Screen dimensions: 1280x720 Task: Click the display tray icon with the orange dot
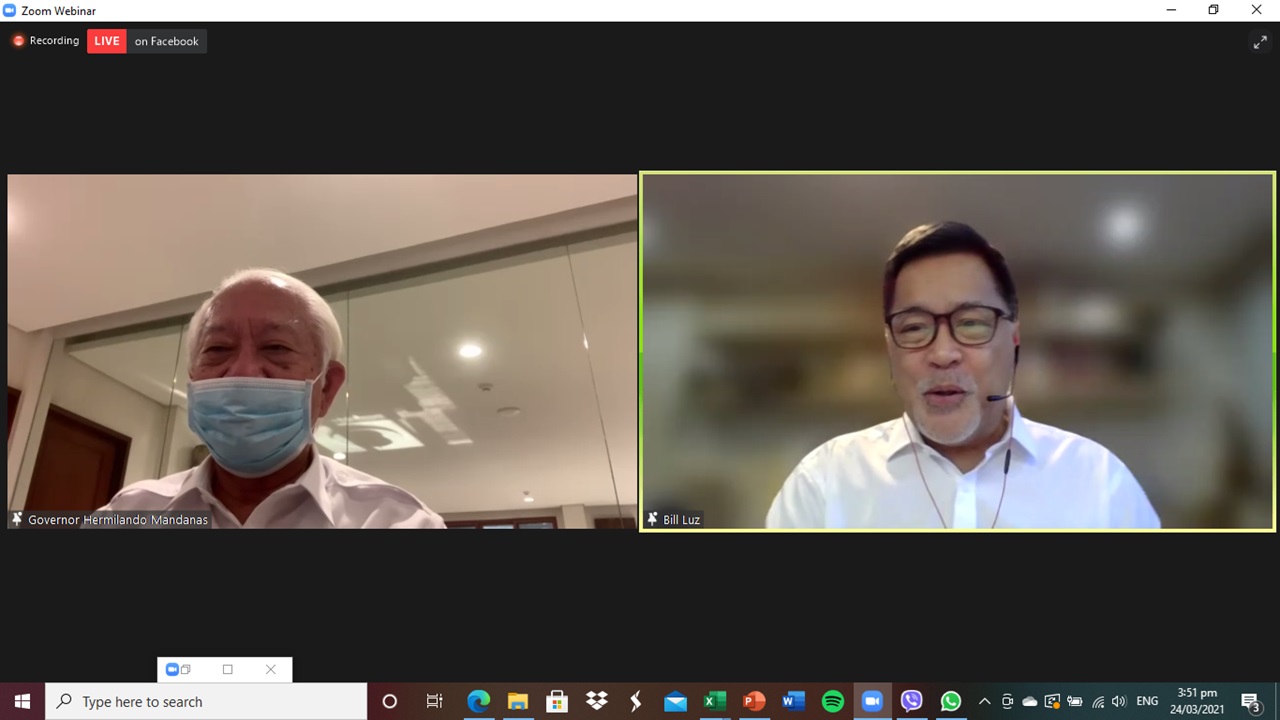[x=1052, y=701]
